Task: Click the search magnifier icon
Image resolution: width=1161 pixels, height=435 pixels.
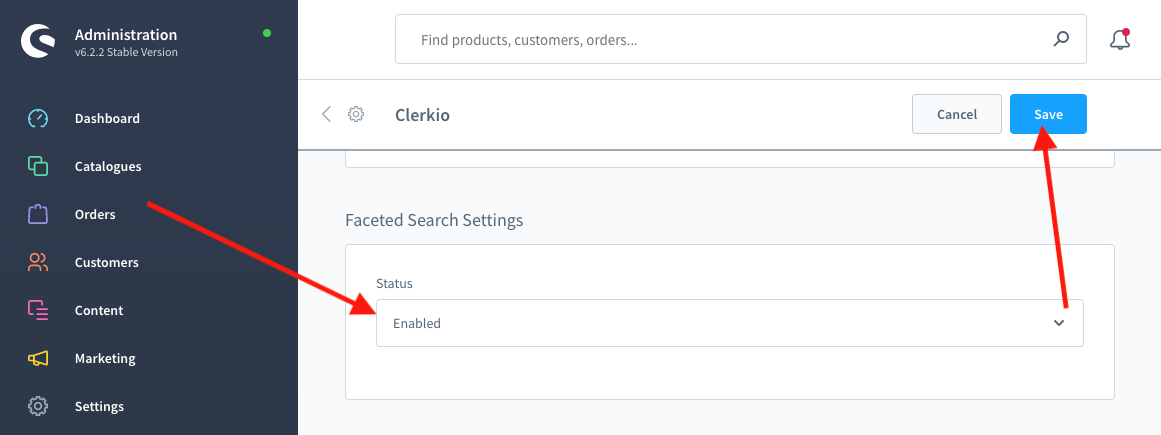Action: click(x=1062, y=40)
